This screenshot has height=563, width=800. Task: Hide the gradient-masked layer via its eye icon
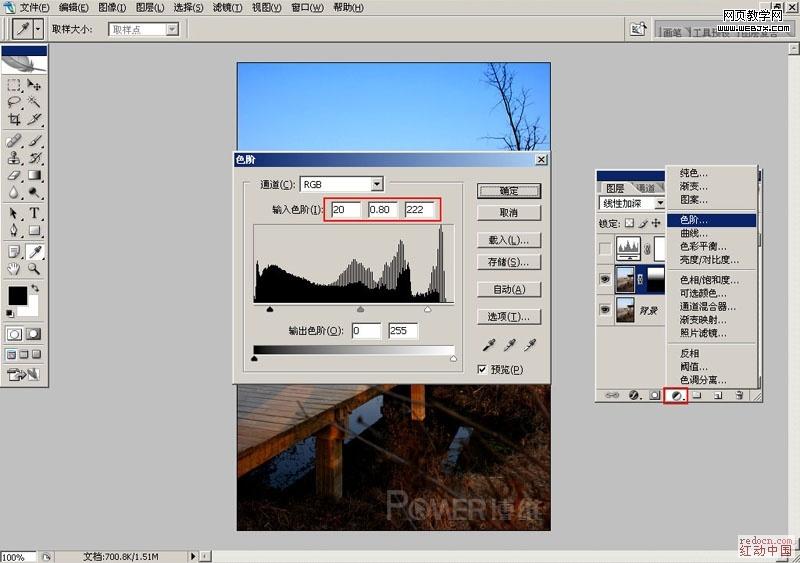click(605, 279)
